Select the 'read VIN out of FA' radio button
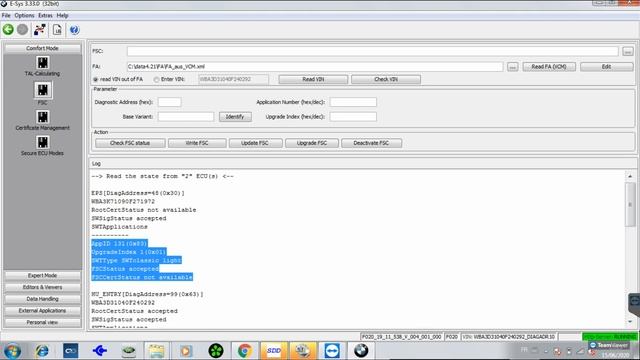The width and height of the screenshot is (640, 360). pos(96,80)
